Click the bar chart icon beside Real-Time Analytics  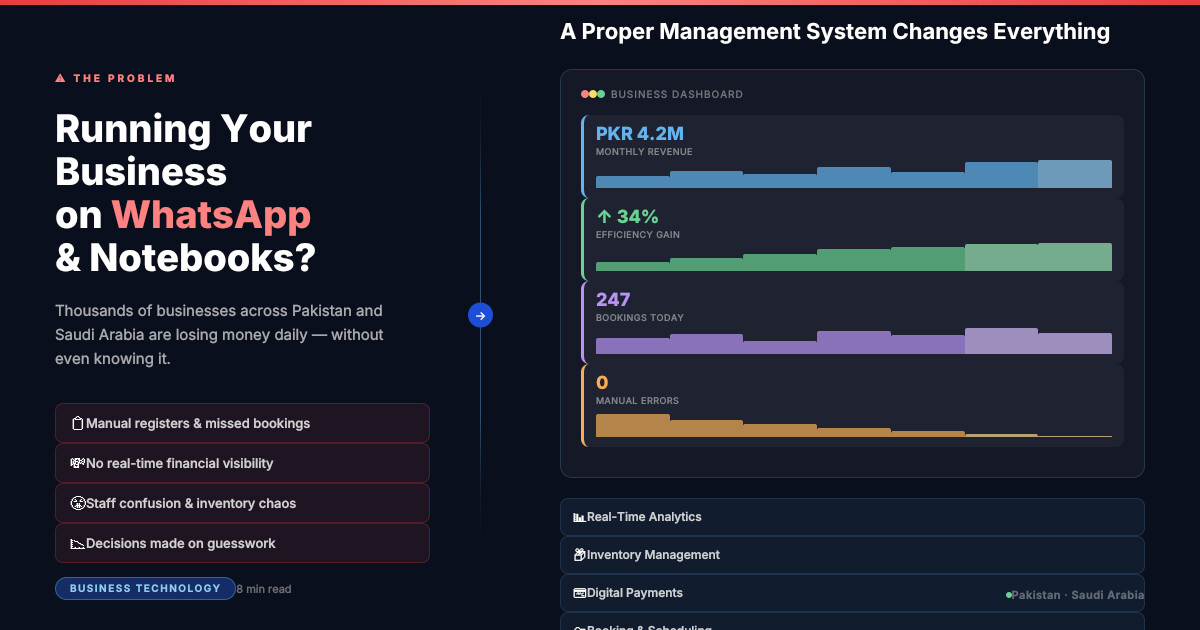click(x=579, y=517)
